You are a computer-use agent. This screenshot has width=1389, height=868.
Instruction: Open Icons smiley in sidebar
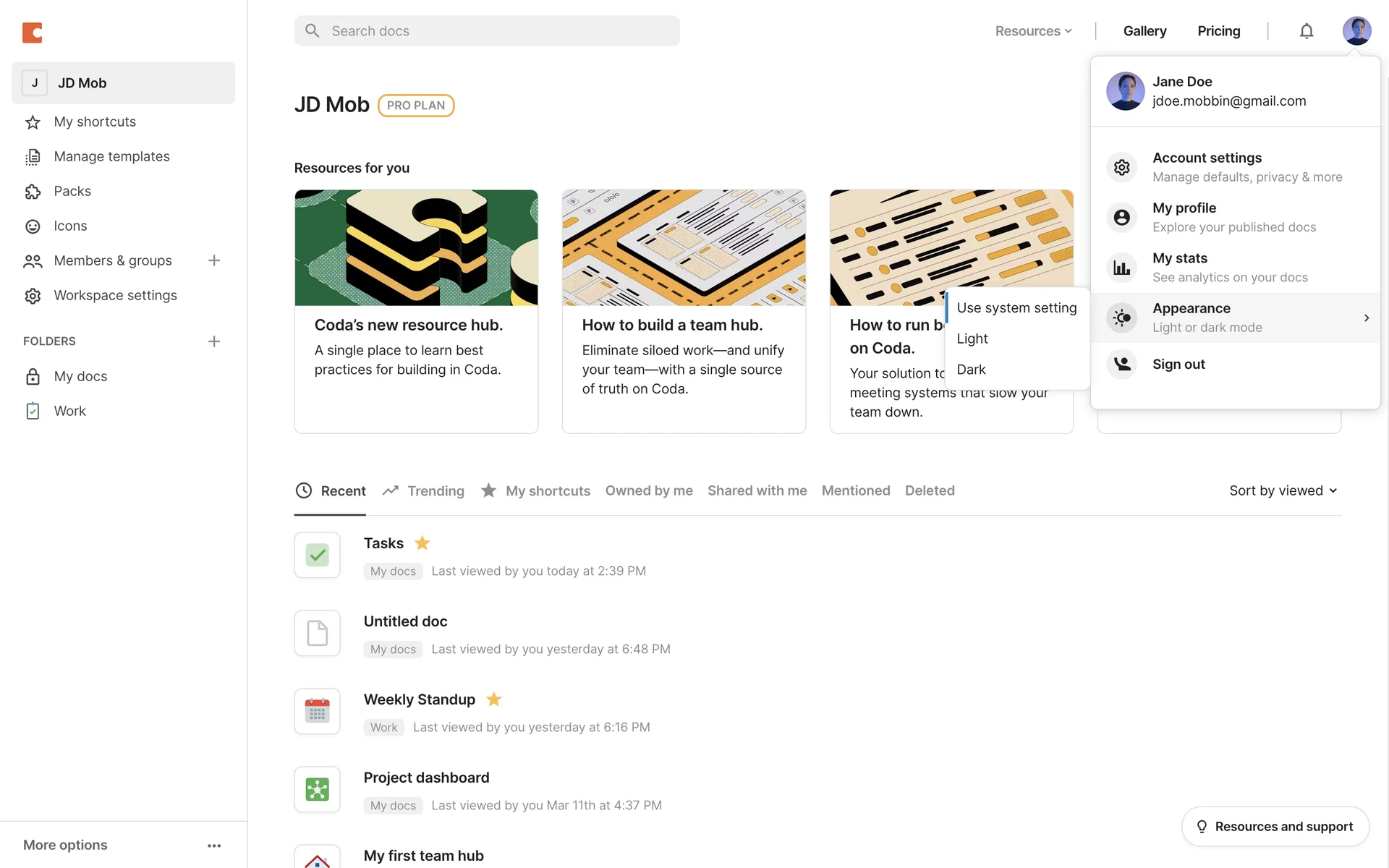[x=33, y=226]
